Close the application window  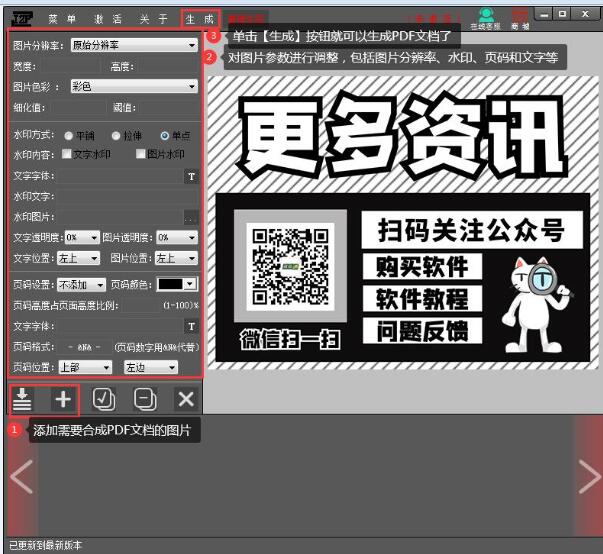tap(585, 15)
